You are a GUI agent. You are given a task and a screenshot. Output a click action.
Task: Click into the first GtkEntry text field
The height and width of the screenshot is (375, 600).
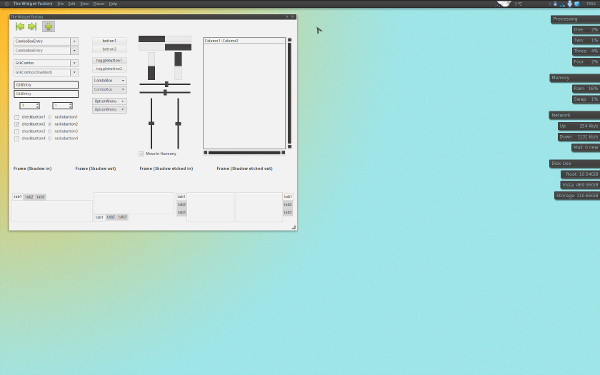click(46, 85)
